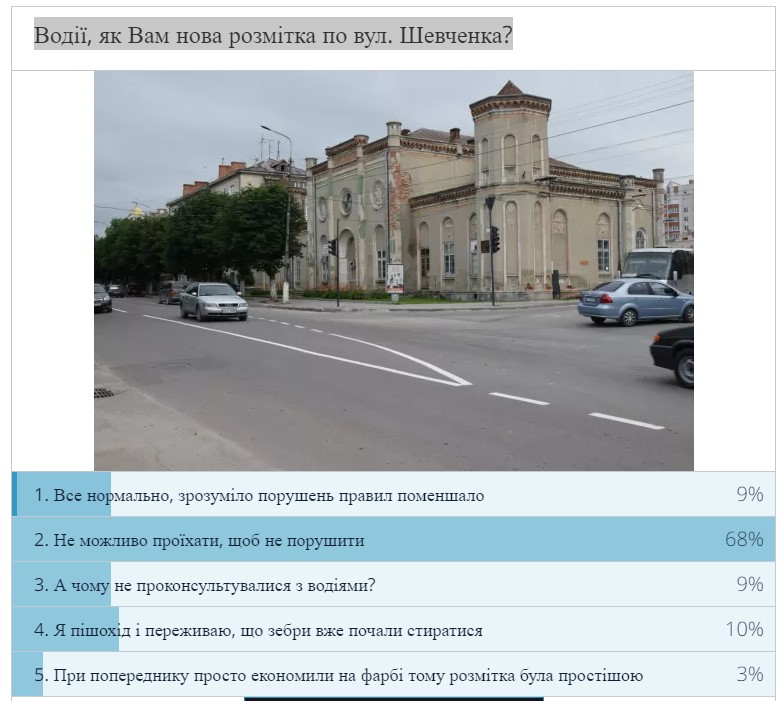Screen dimensions: 781x701
Task: Open the street intersection photo
Action: [x=393, y=271]
